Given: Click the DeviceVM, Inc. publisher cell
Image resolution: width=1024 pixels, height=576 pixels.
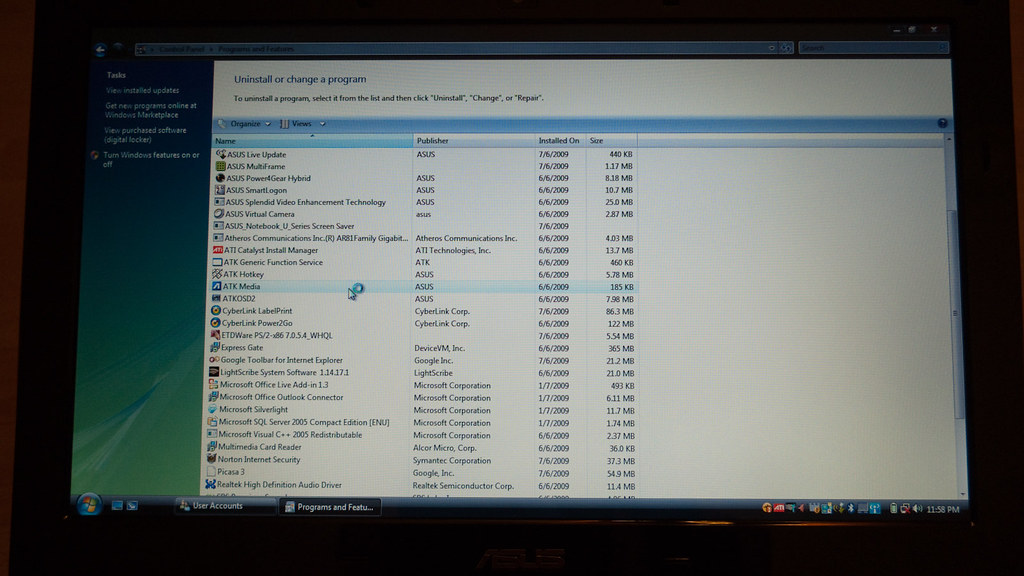Looking at the screenshot, I should click(x=440, y=349).
